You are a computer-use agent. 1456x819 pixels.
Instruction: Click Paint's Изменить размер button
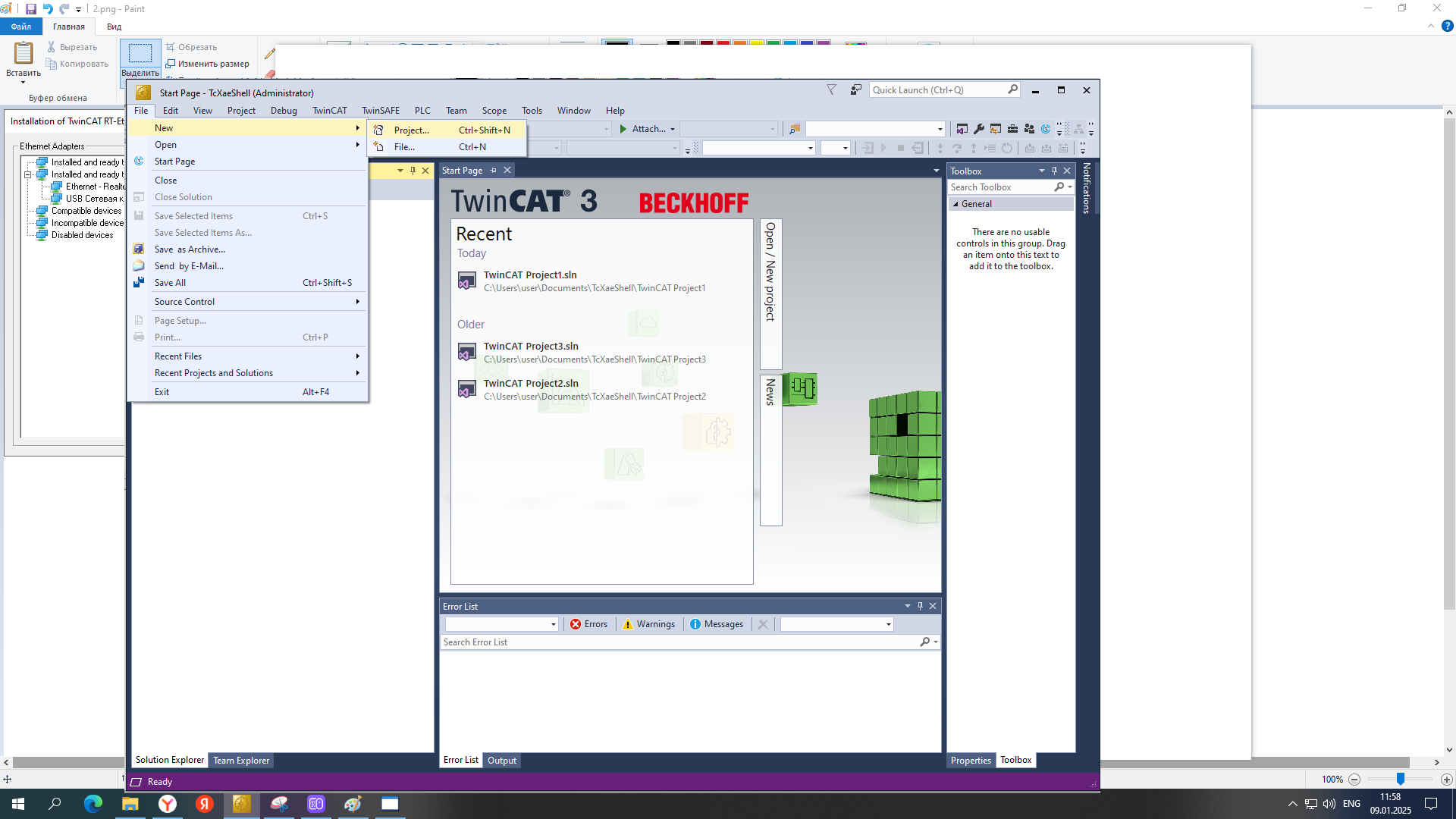pos(207,64)
